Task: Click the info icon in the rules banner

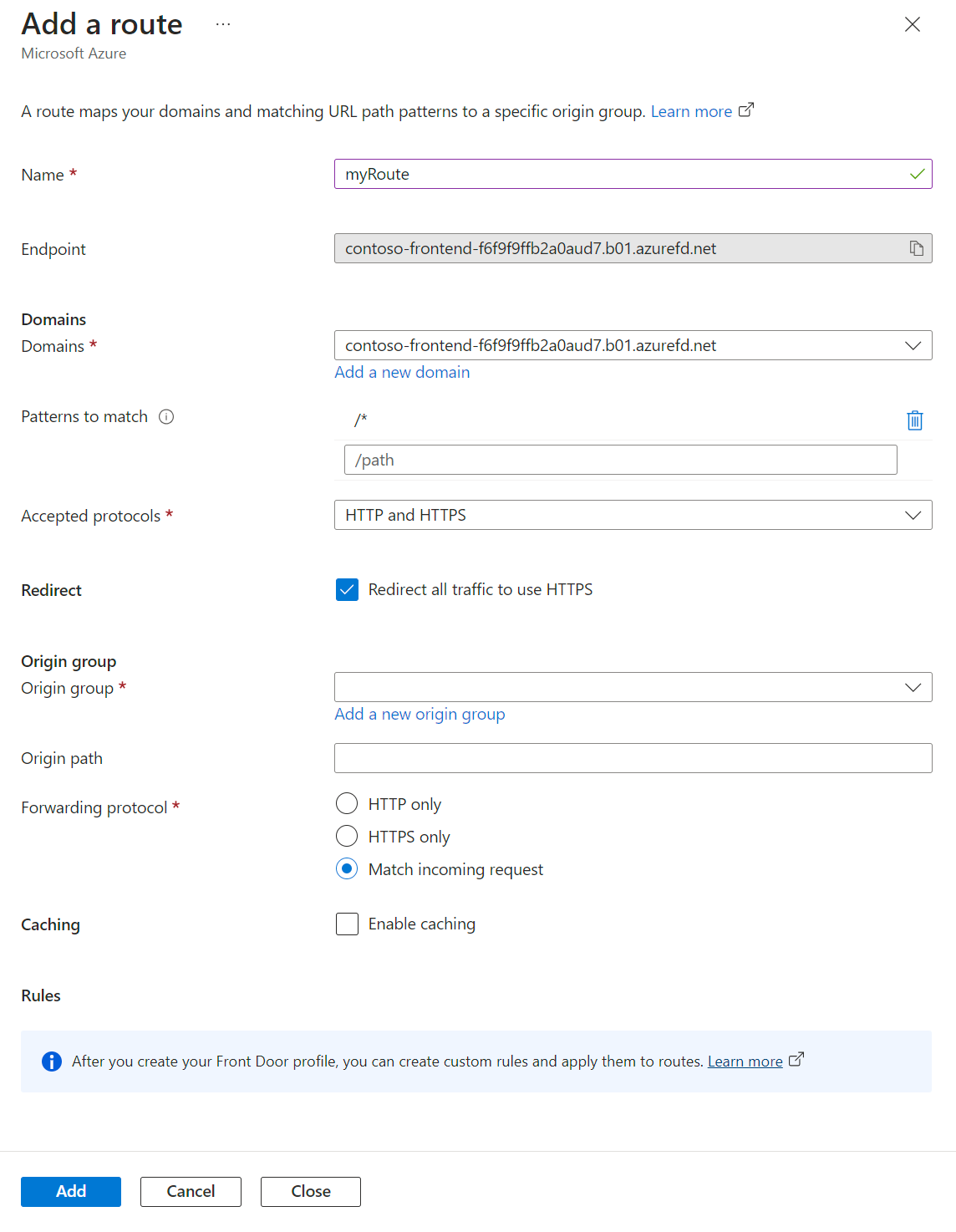Action: 50,1061
